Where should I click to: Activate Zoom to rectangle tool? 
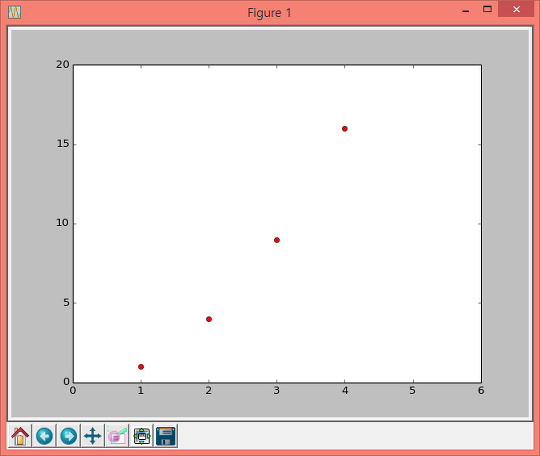click(117, 436)
